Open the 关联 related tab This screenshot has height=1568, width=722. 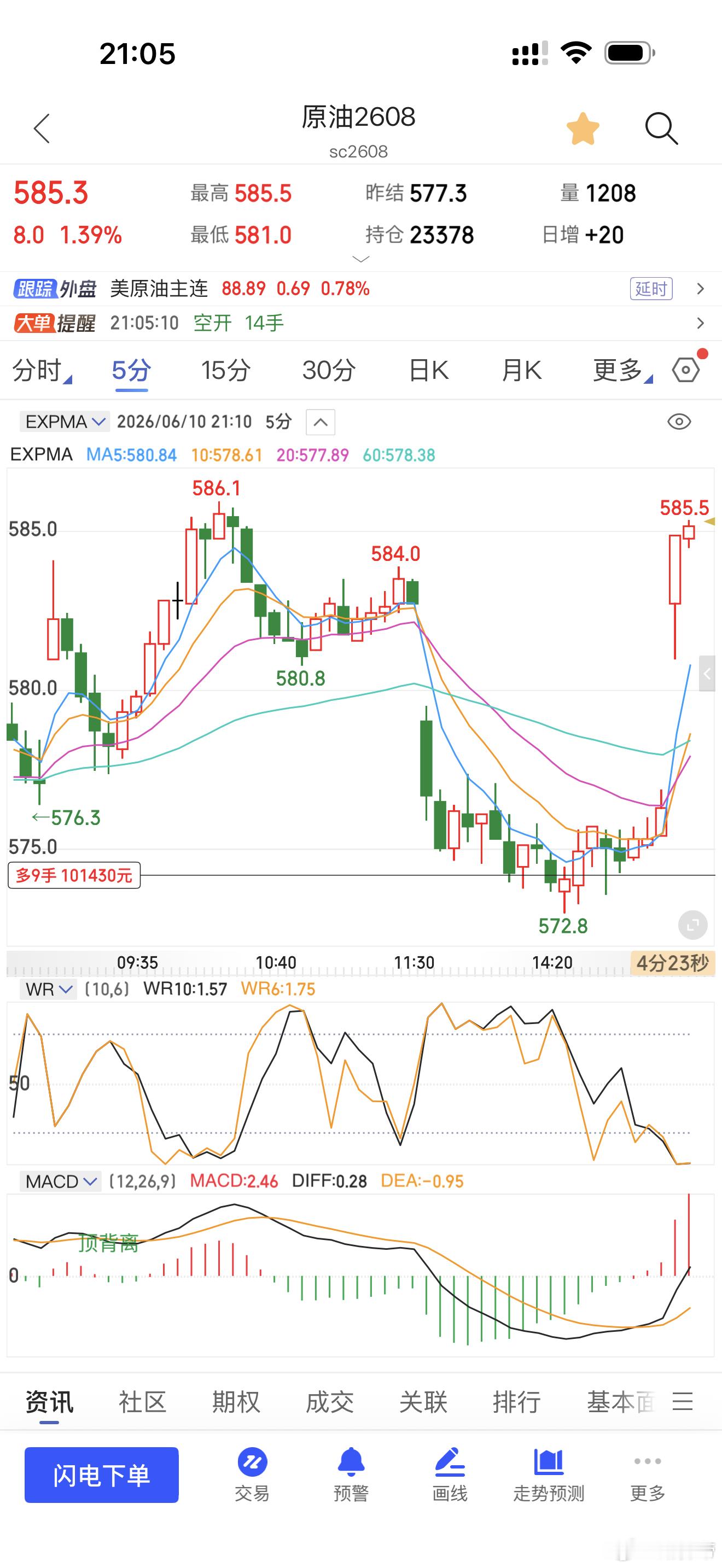click(x=423, y=1402)
